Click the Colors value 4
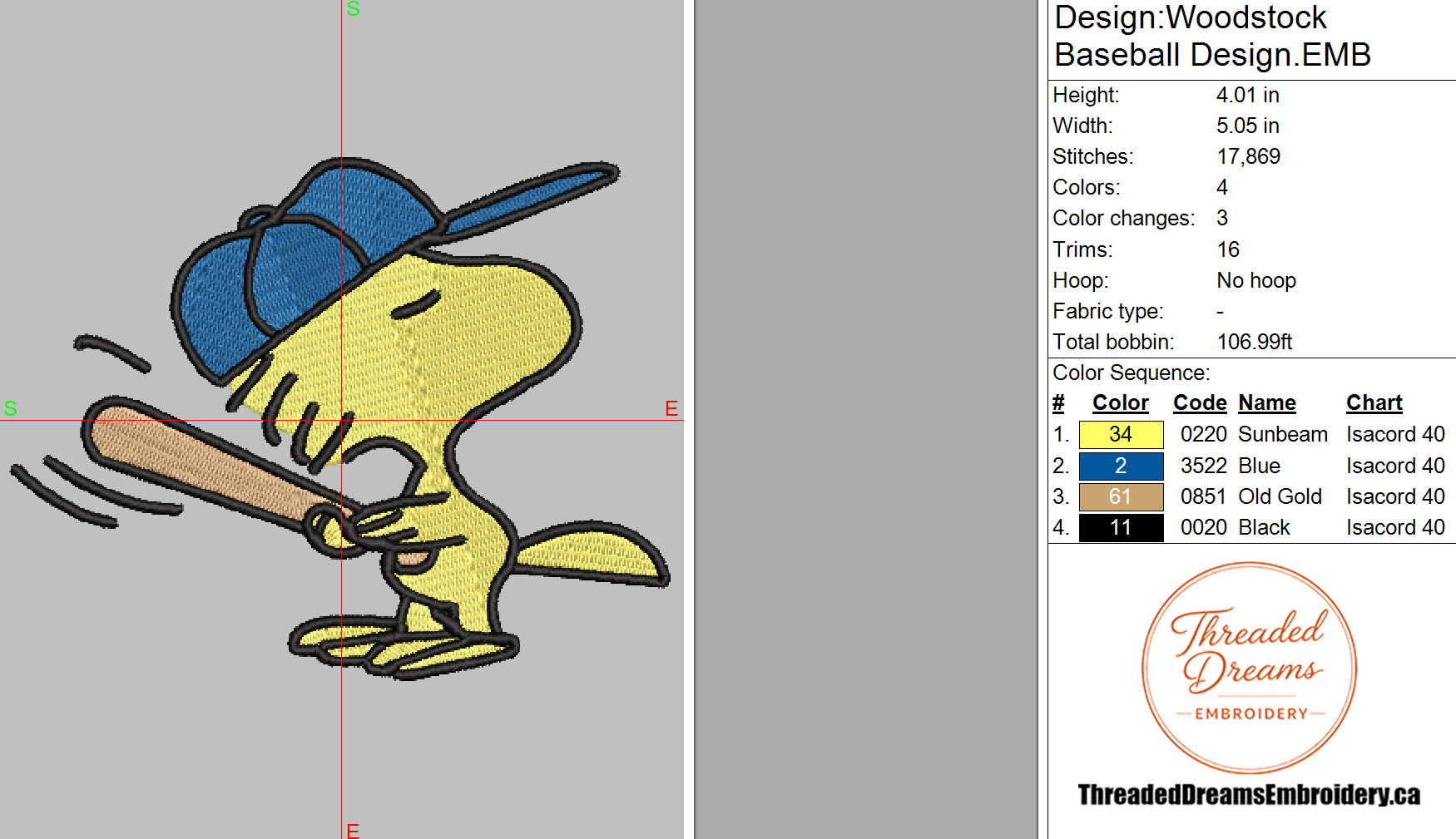 click(1222, 188)
